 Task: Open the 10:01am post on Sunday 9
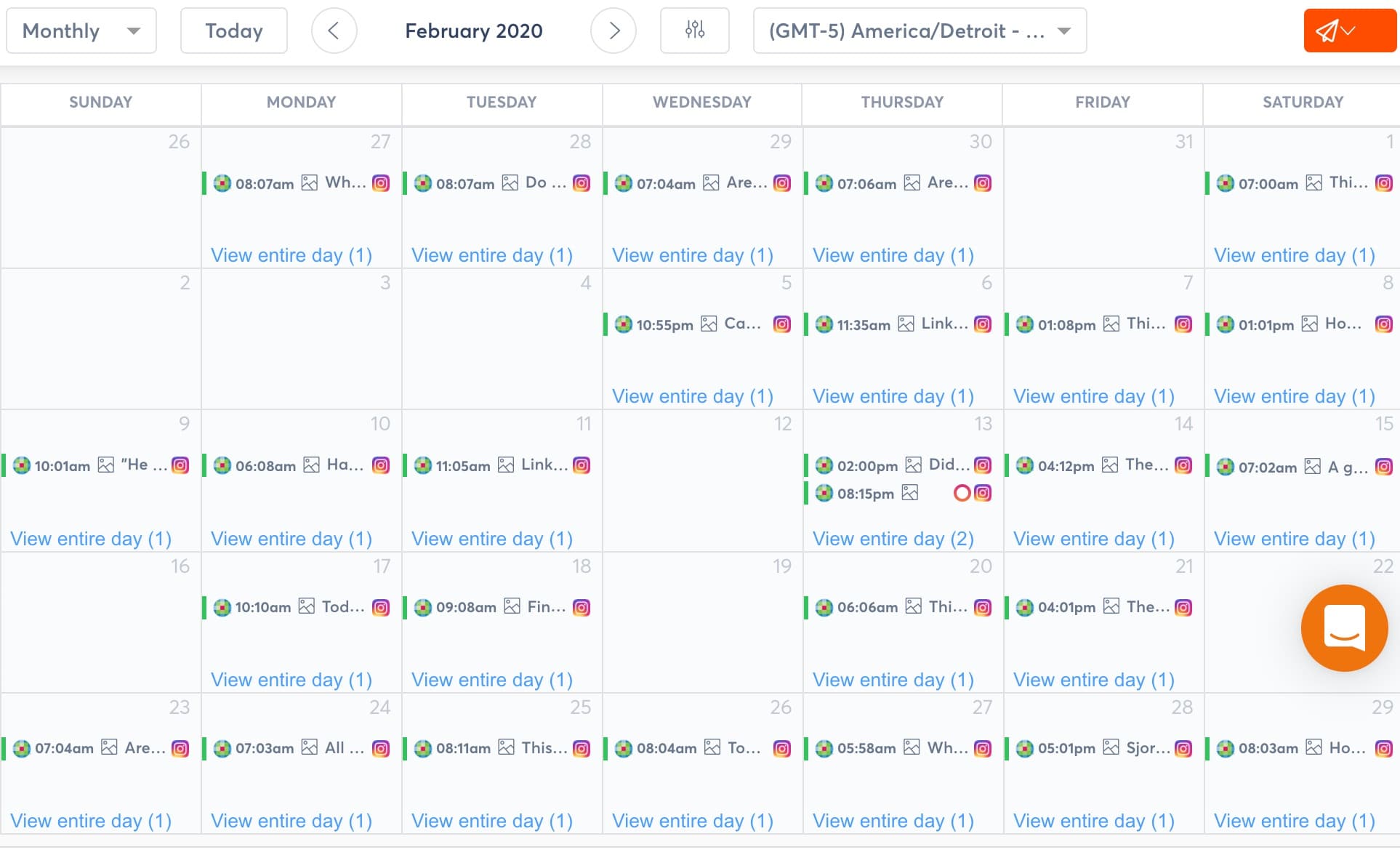click(97, 465)
